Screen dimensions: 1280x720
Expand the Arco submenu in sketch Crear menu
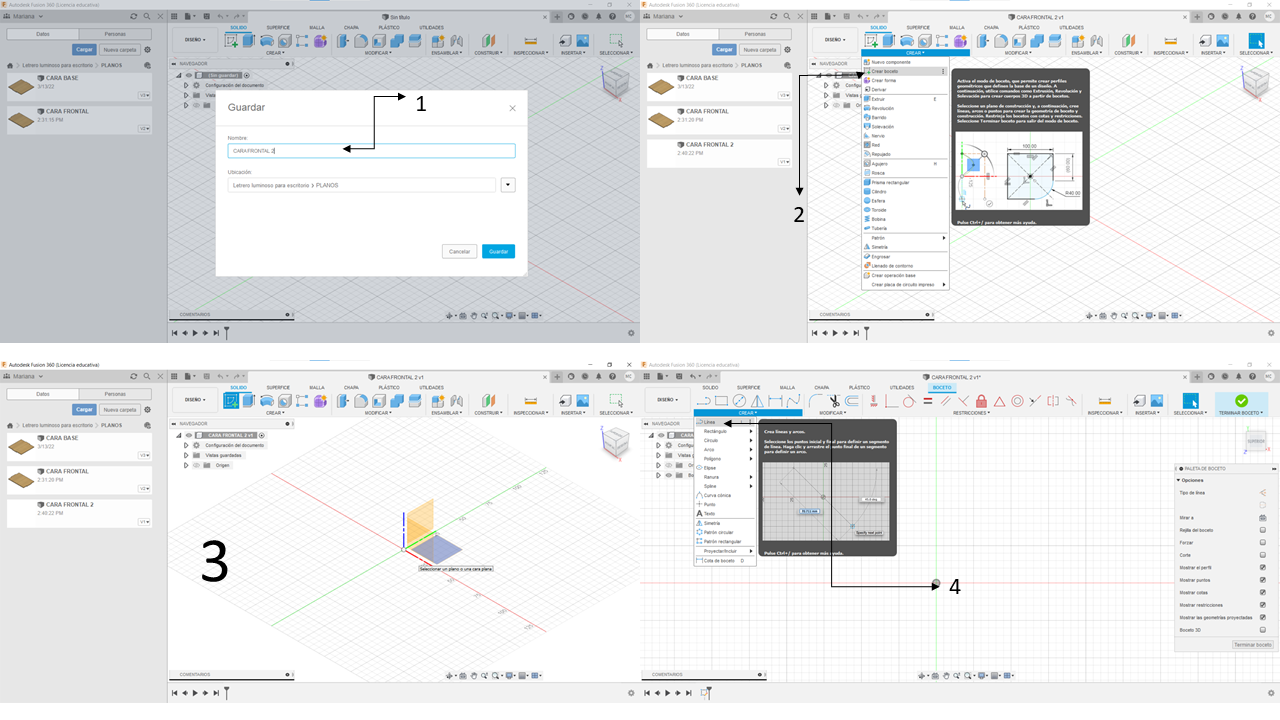[751, 449]
